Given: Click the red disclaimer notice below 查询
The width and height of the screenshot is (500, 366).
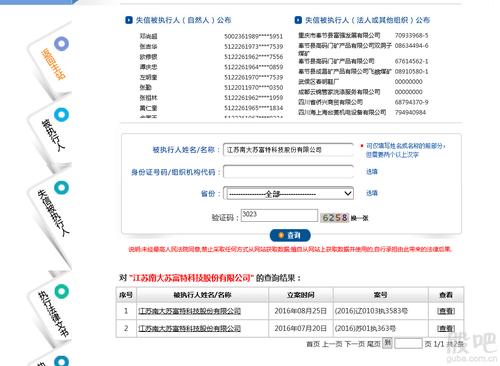Looking at the screenshot, I should pos(290,249).
